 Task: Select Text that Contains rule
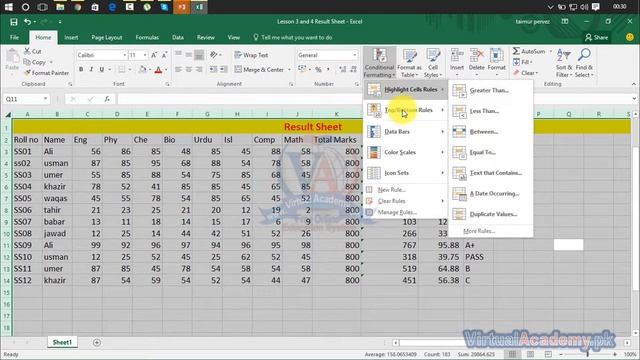[491, 173]
